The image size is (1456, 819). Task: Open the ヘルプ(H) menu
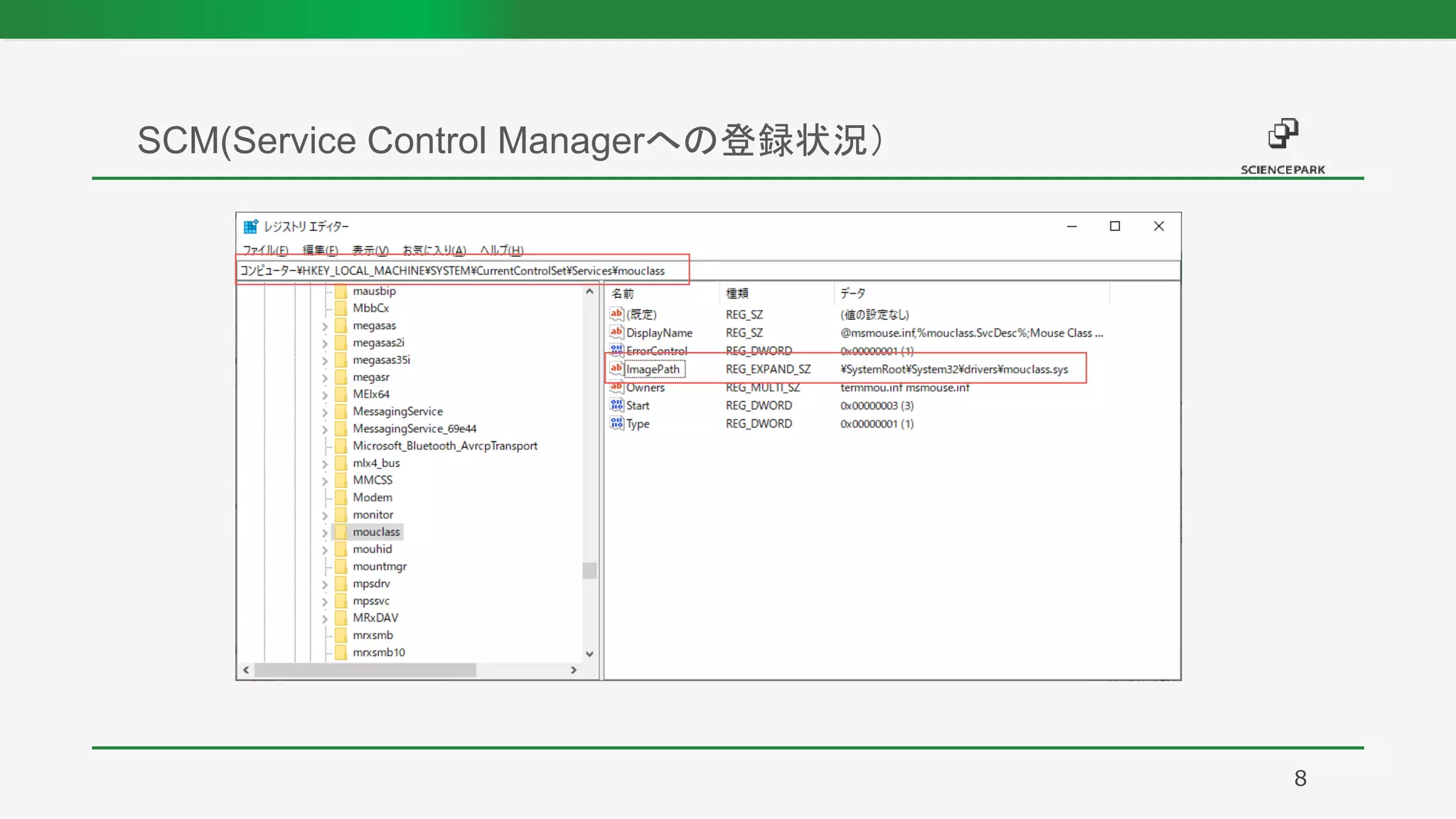tap(502, 250)
